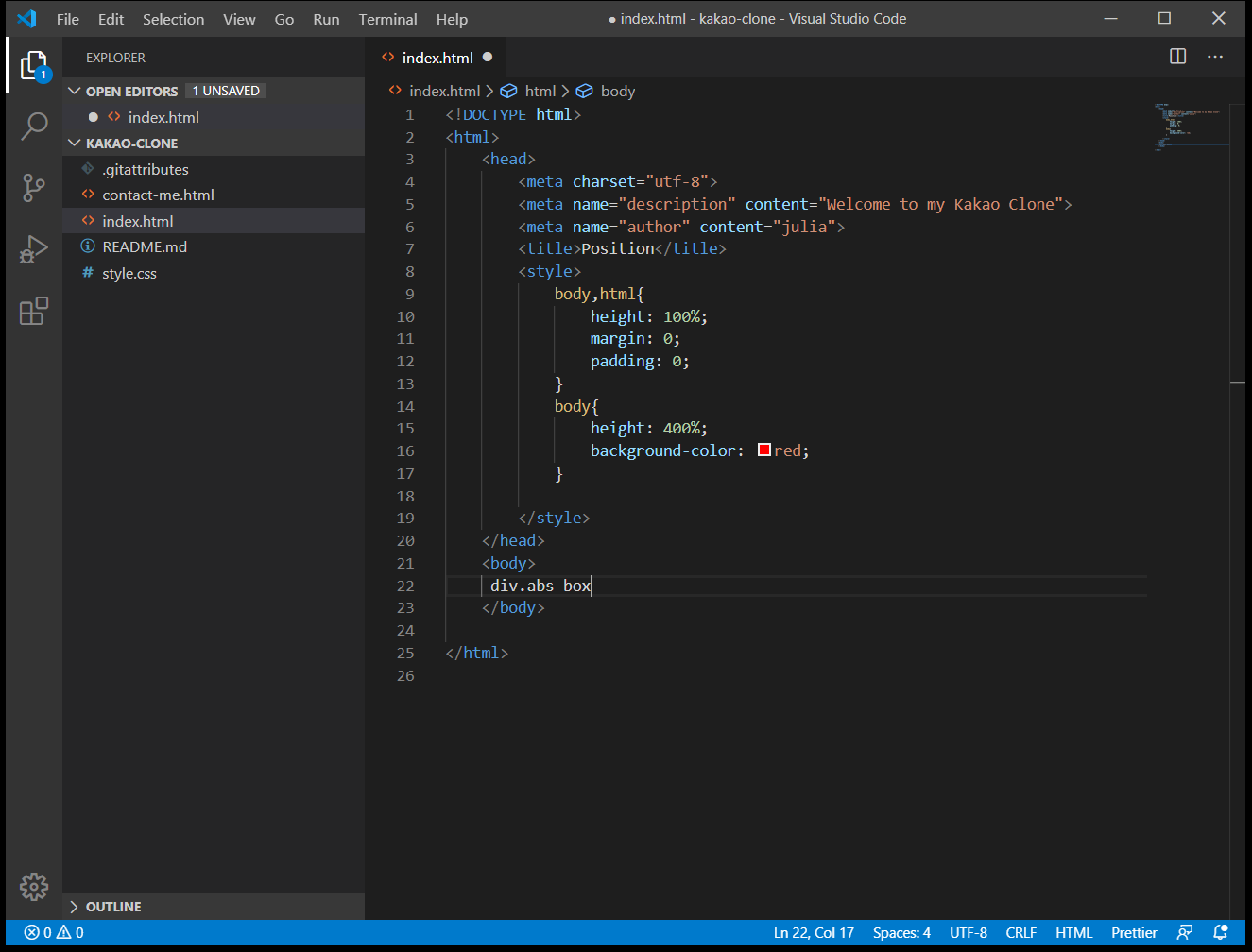This screenshot has width=1252, height=952.
Task: Open the Source Control view icon
Action: pyautogui.click(x=34, y=188)
